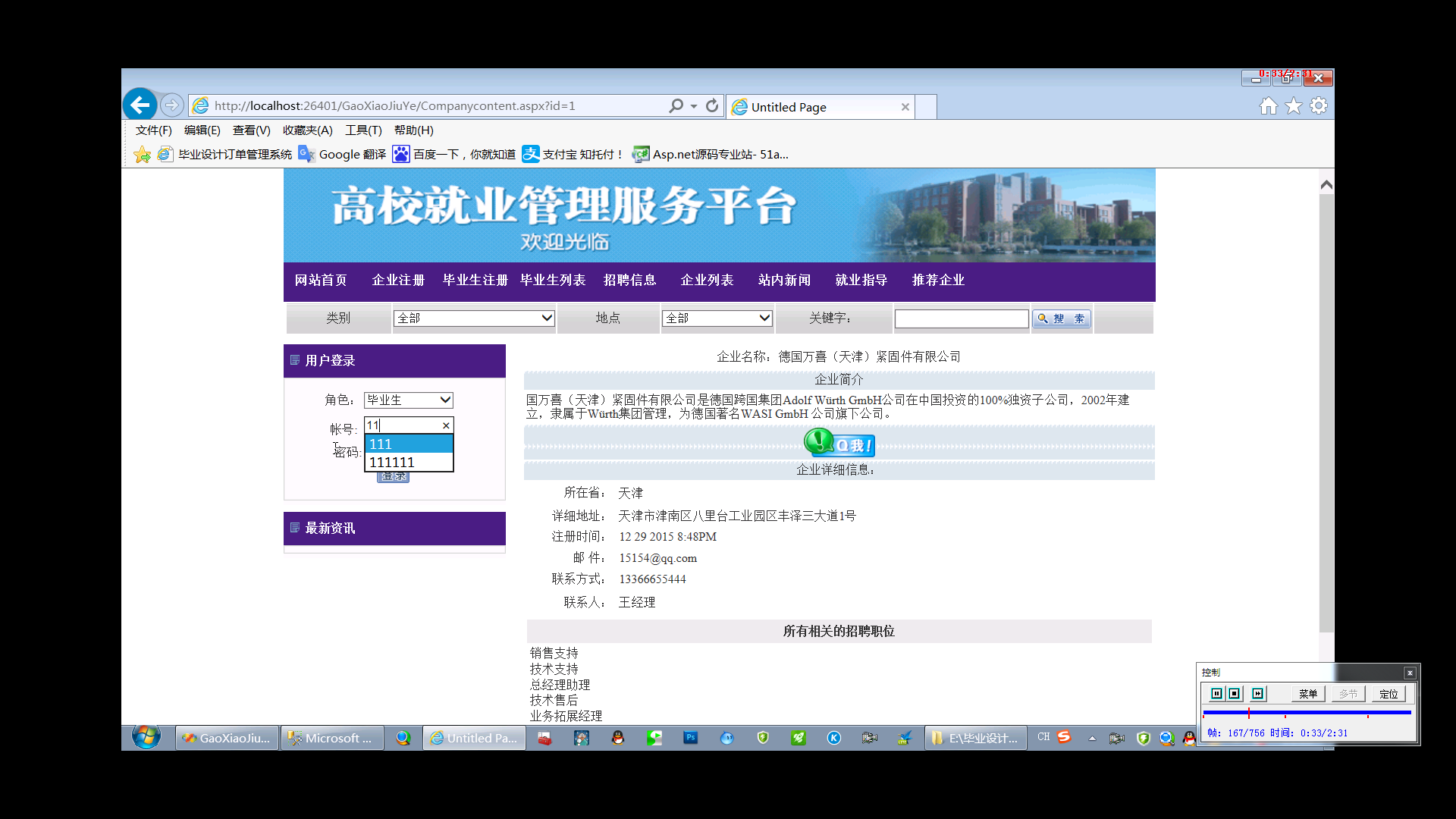The width and height of the screenshot is (1456, 819).
Task: Open the Google 翻译 bookmark
Action: [x=343, y=155]
